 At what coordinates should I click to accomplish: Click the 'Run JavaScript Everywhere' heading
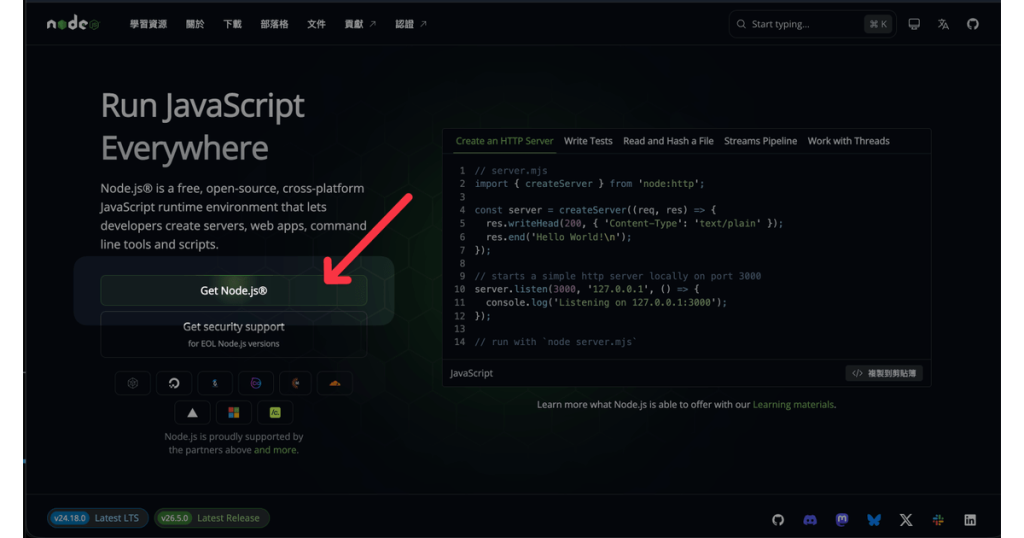click(202, 127)
